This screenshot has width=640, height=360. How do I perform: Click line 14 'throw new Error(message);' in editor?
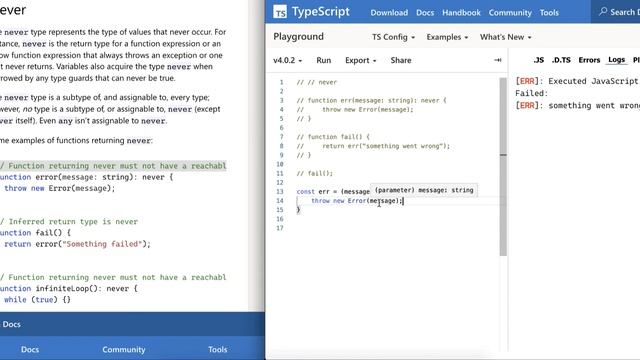pyautogui.click(x=357, y=201)
